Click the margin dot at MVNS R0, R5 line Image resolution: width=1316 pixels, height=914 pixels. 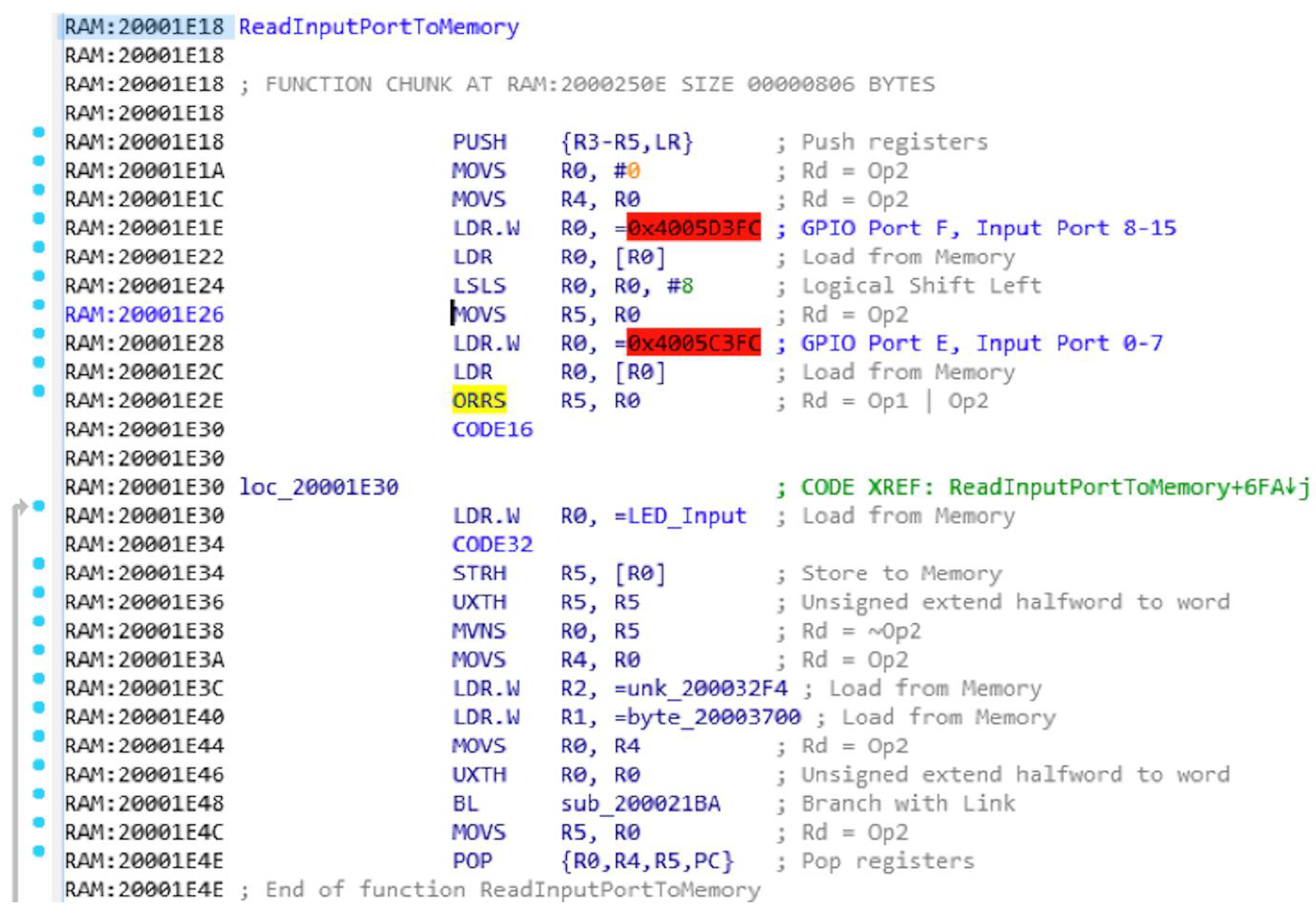[x=38, y=621]
